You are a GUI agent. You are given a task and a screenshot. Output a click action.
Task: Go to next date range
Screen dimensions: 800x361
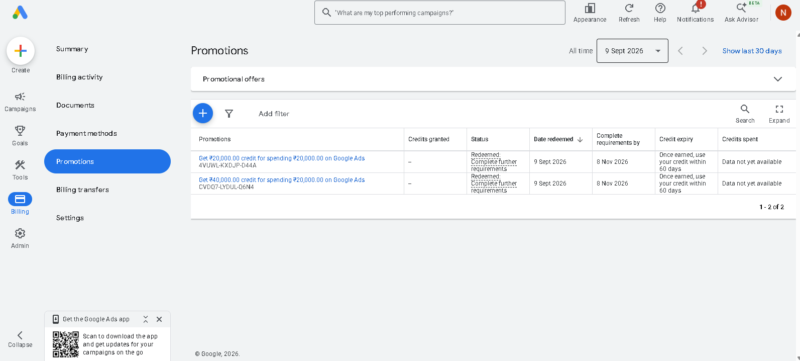pyautogui.click(x=705, y=50)
